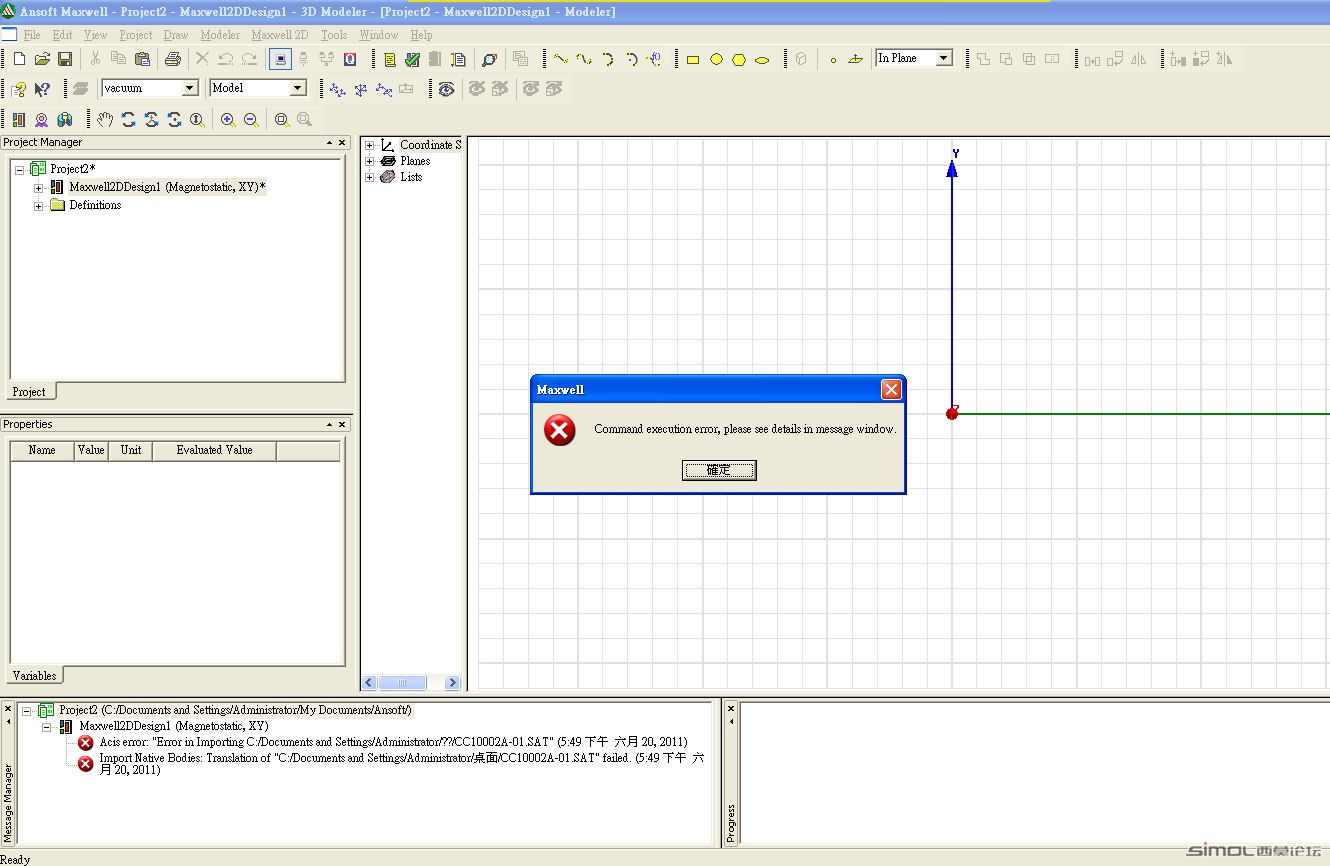Select the Draw point tool
1330x866 pixels.
[832, 59]
